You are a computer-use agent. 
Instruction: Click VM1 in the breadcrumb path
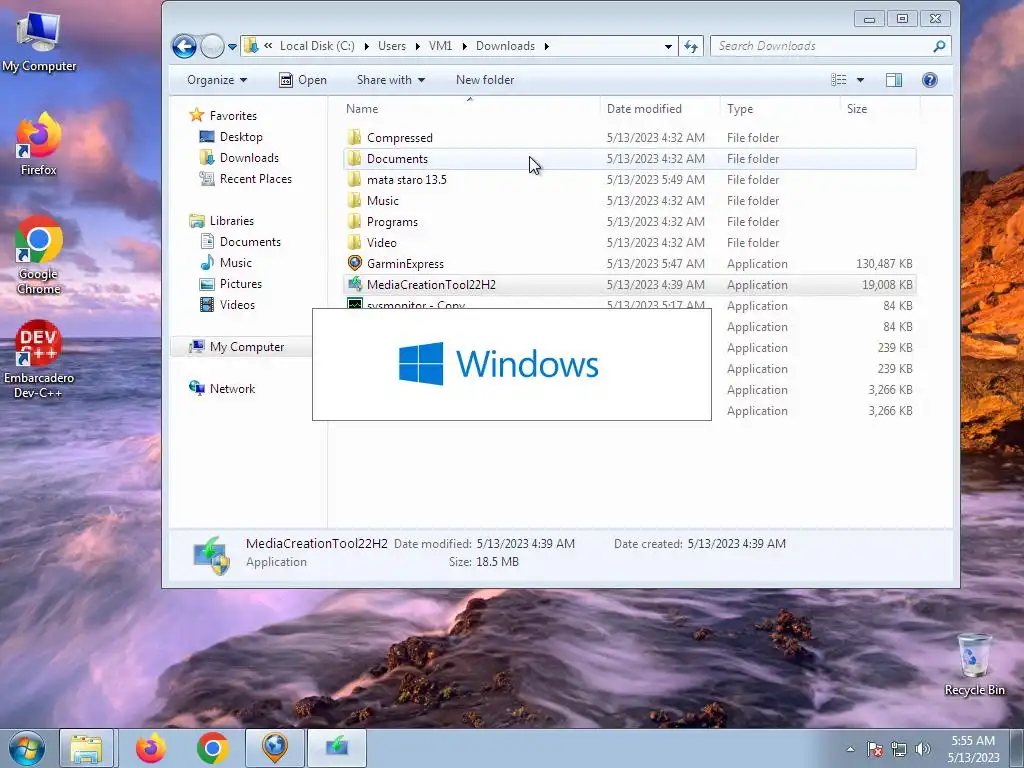tap(440, 46)
